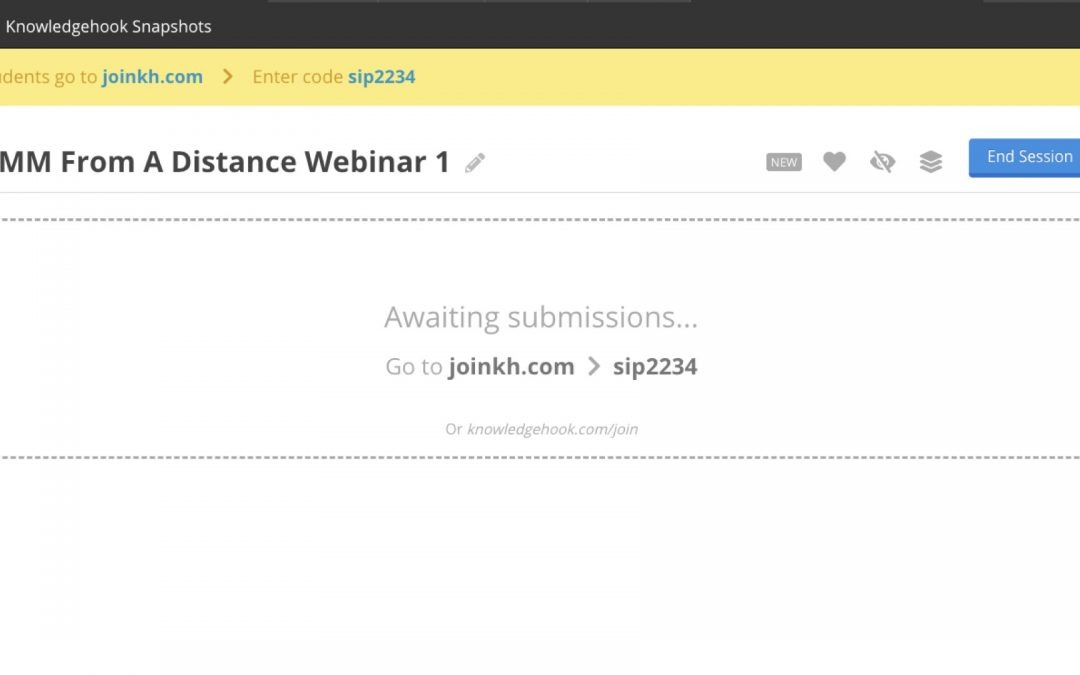Click the gray chevron beside center joinkh.com
1080x675 pixels.
(594, 367)
